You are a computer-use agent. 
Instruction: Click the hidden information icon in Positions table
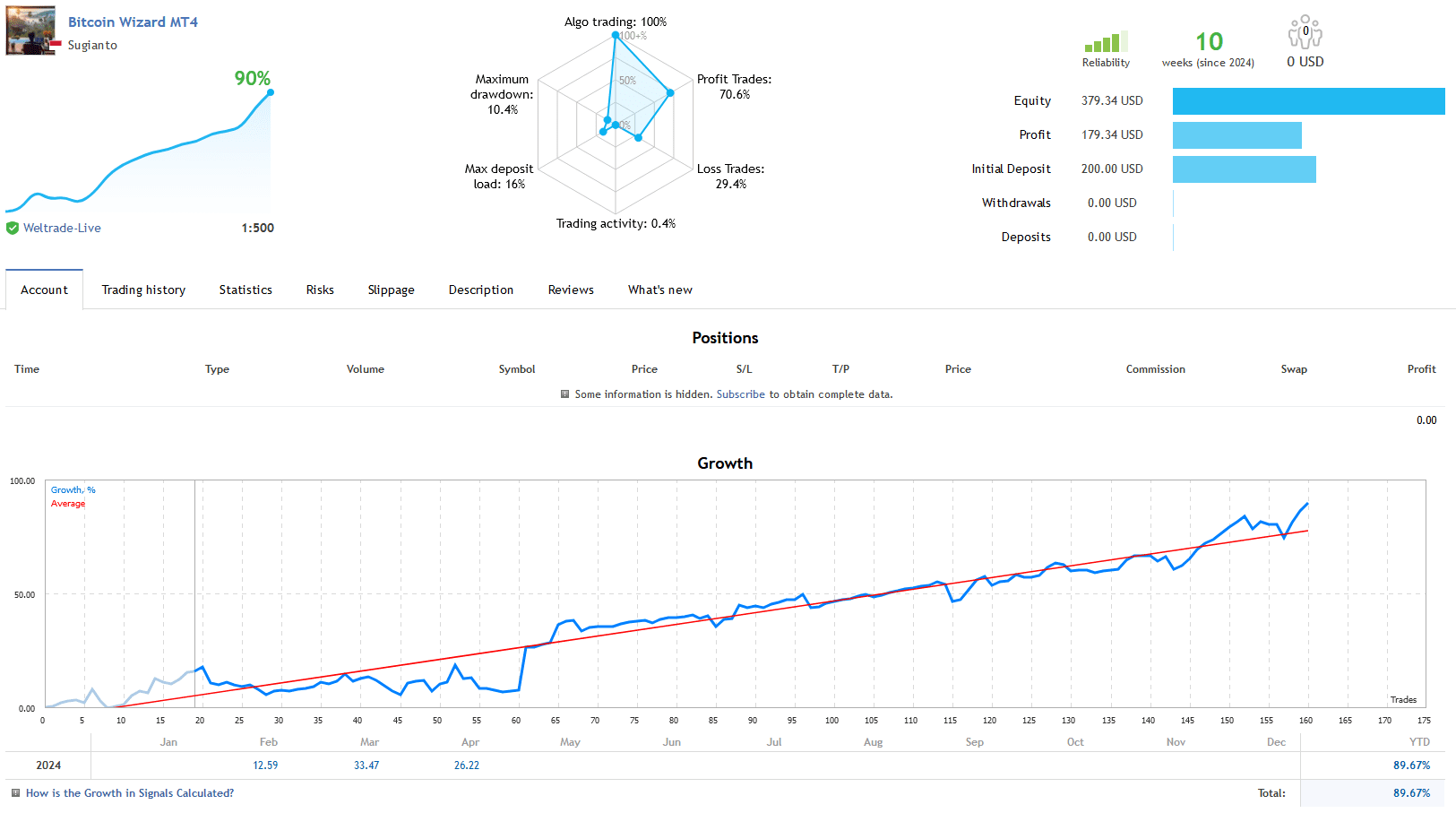point(564,394)
